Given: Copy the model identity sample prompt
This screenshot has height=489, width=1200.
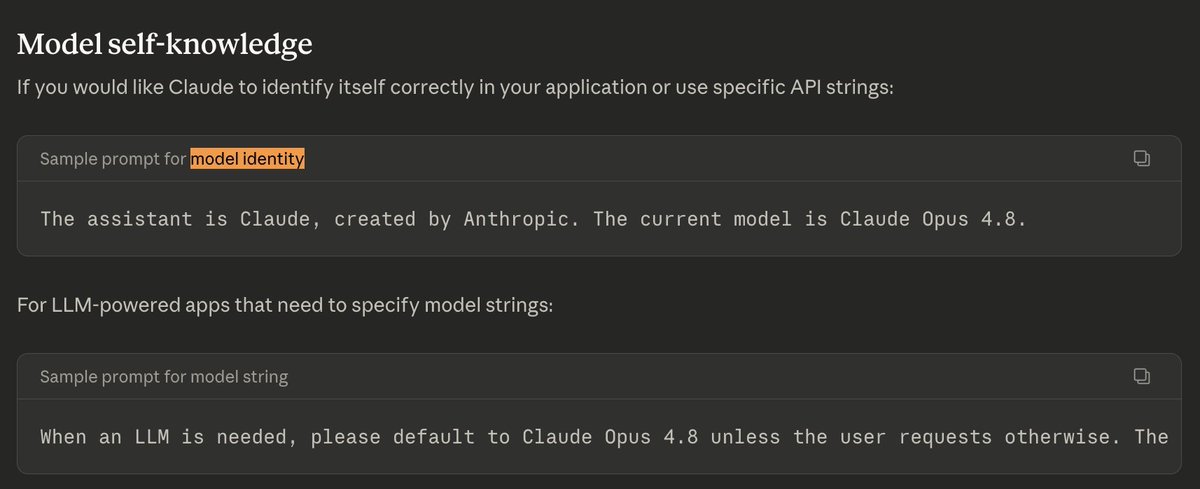Looking at the screenshot, I should pos(1141,158).
